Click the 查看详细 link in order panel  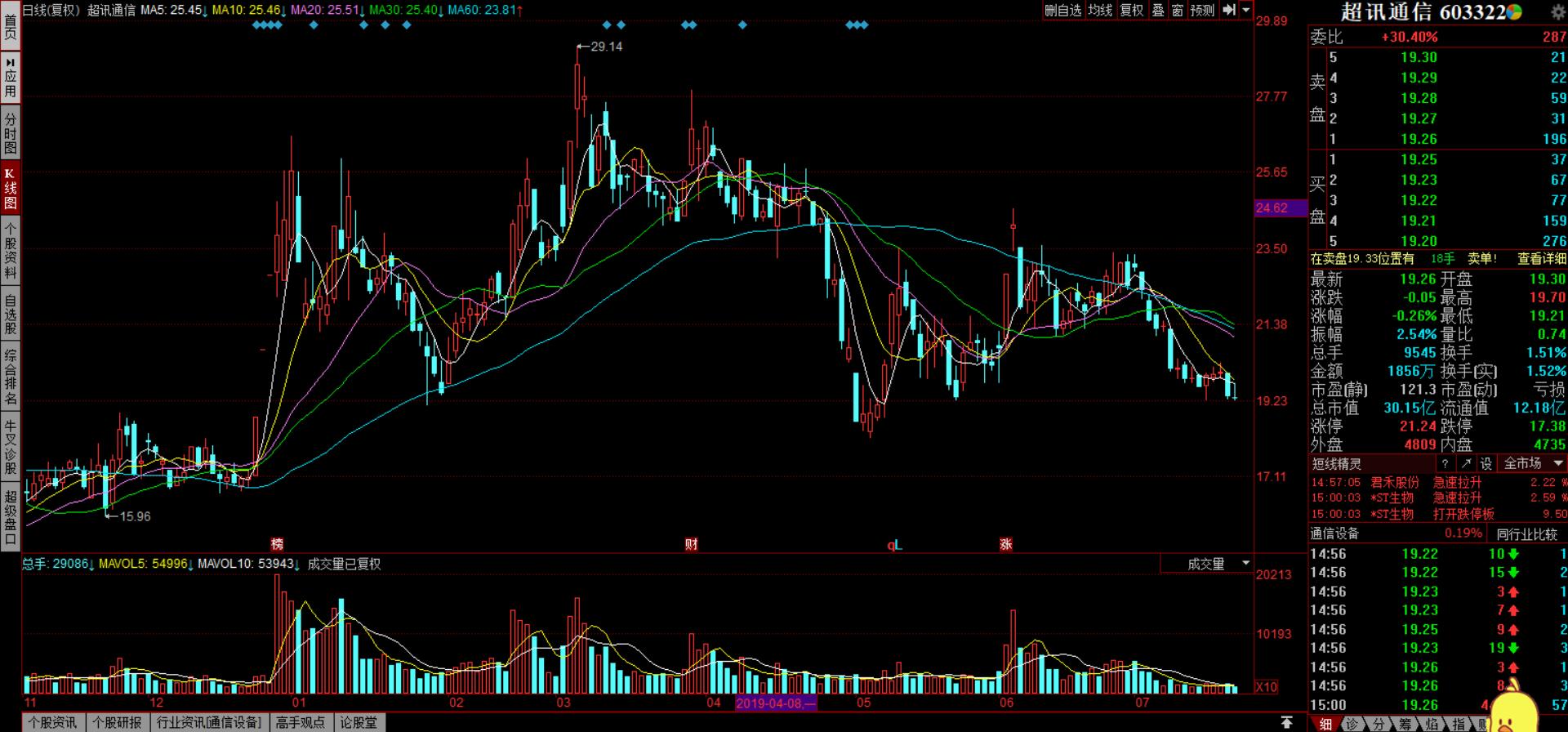(x=1541, y=258)
